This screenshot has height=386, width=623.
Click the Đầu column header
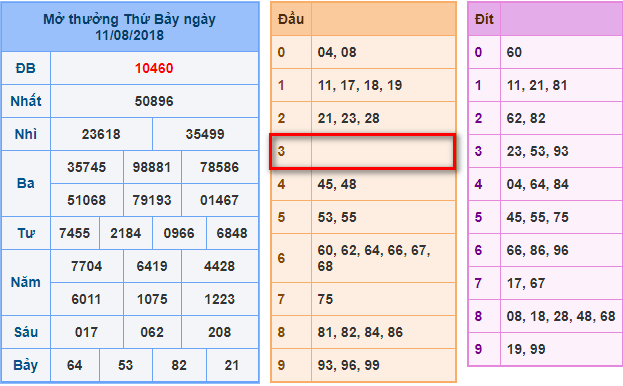pyautogui.click(x=291, y=19)
